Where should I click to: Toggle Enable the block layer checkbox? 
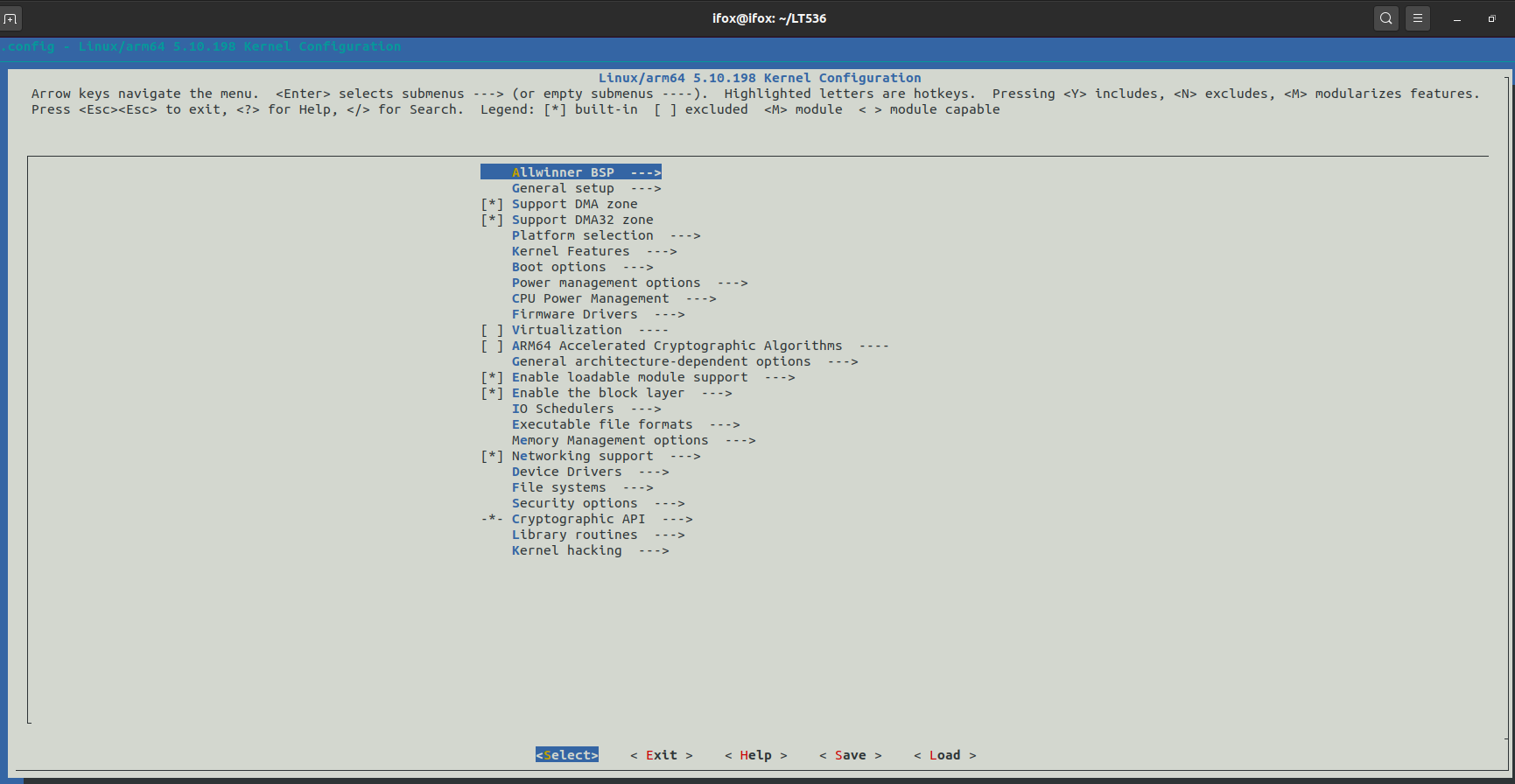tap(492, 393)
